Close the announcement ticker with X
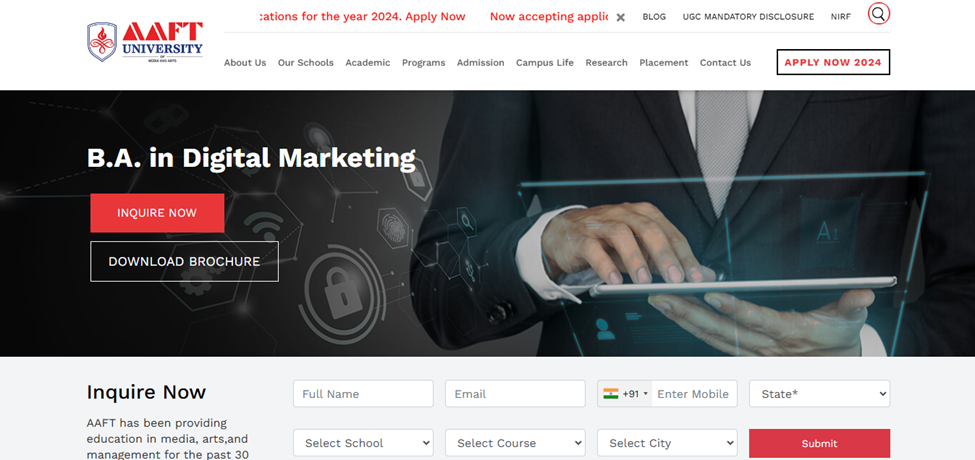The width and height of the screenshot is (975, 460). tap(621, 17)
